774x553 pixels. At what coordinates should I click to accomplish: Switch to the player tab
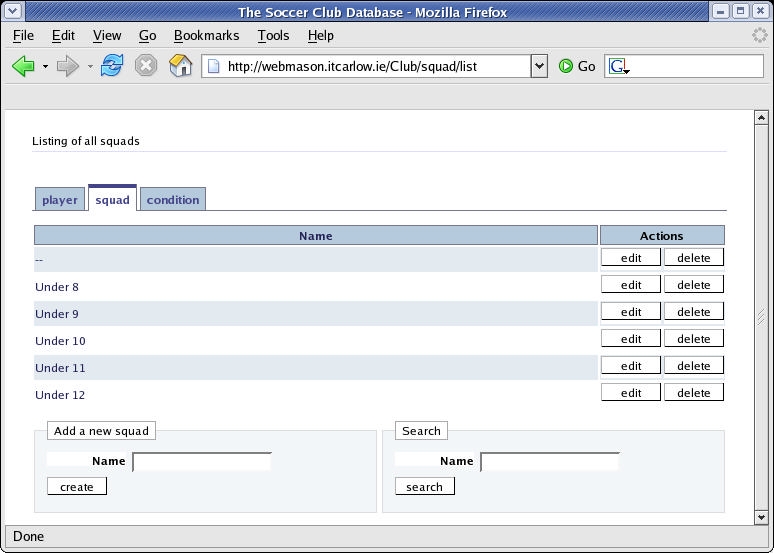click(x=60, y=200)
